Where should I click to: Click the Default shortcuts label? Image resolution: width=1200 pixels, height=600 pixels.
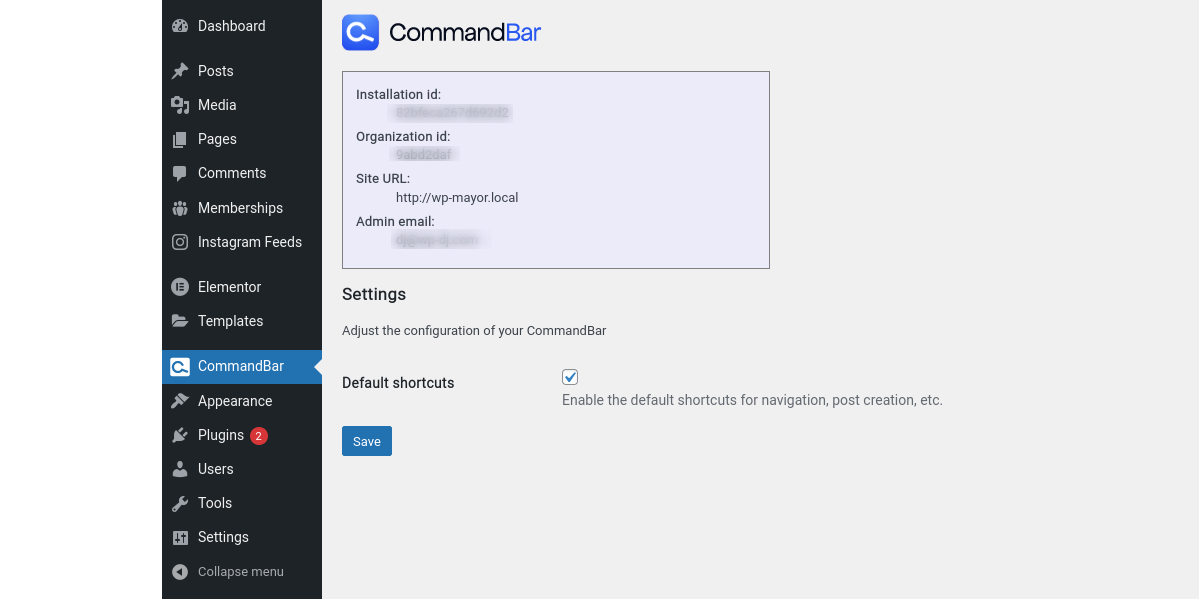[x=398, y=383]
